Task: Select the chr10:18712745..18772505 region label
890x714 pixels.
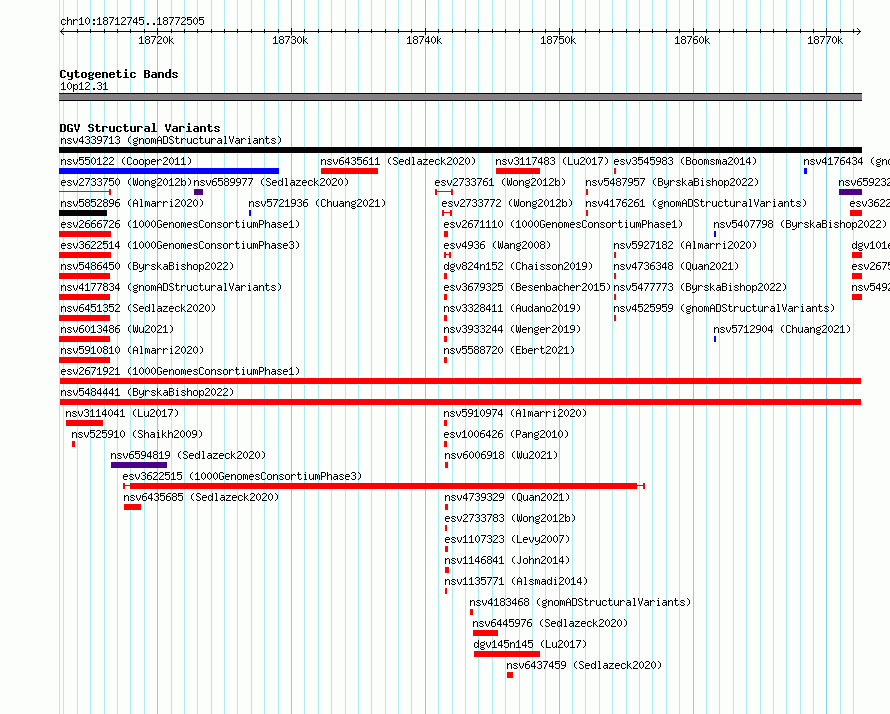Action: click(x=132, y=22)
